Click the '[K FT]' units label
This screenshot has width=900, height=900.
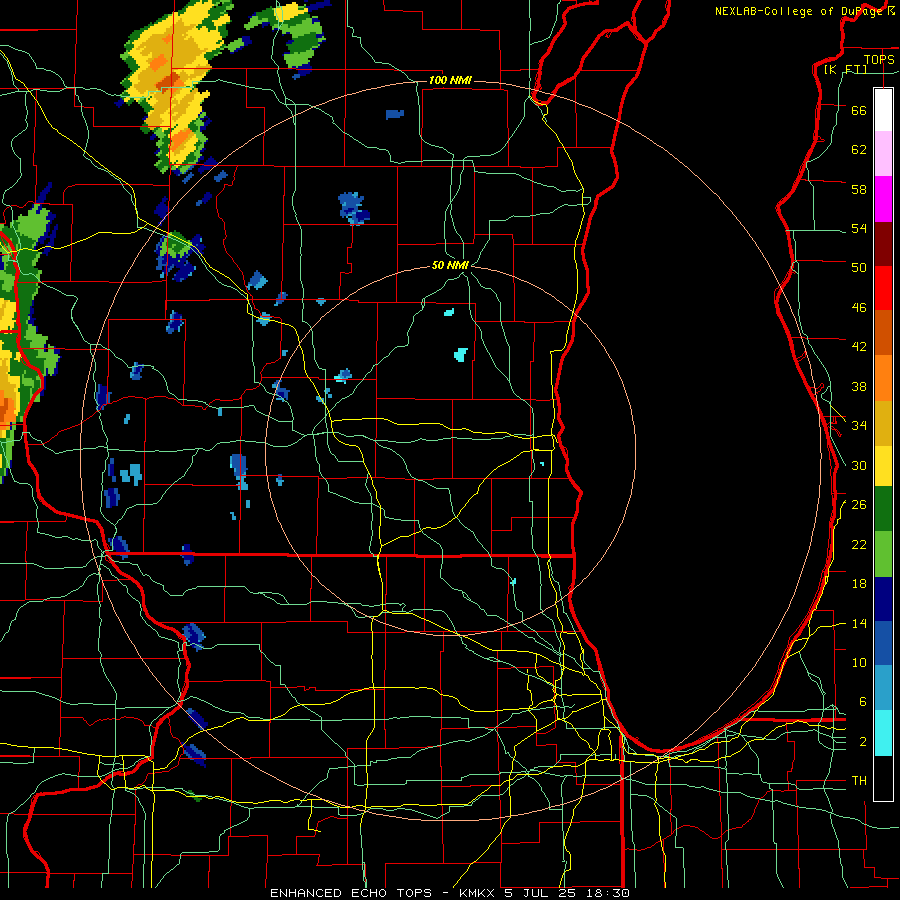[845, 70]
